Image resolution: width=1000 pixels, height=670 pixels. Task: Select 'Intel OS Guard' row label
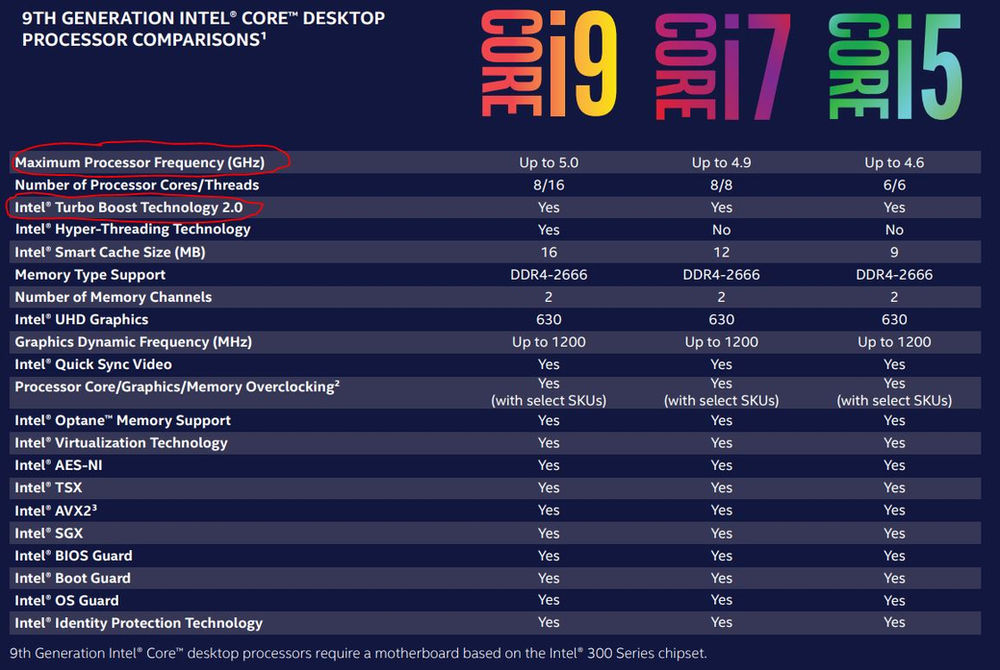click(67, 601)
